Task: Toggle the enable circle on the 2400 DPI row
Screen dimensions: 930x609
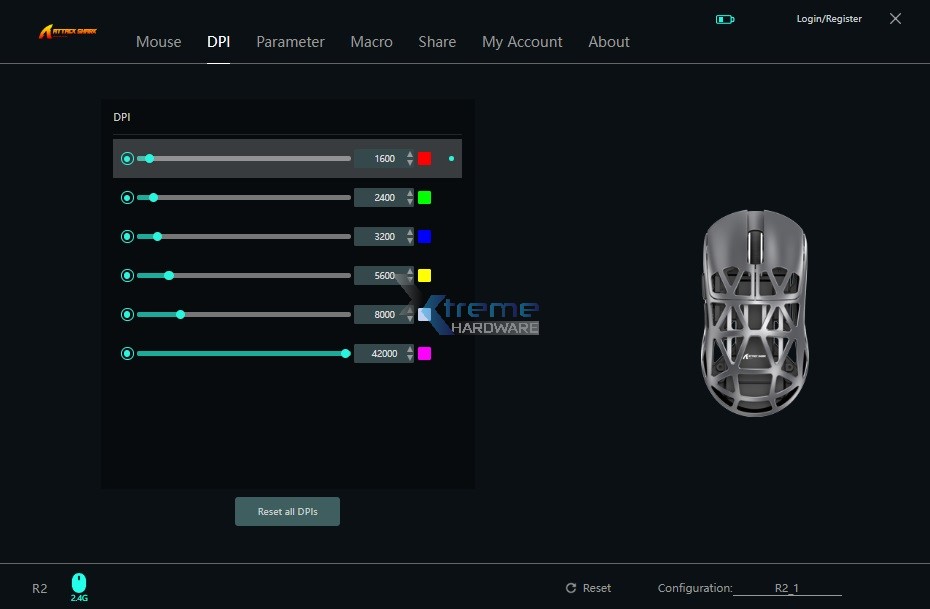Action: [127, 197]
